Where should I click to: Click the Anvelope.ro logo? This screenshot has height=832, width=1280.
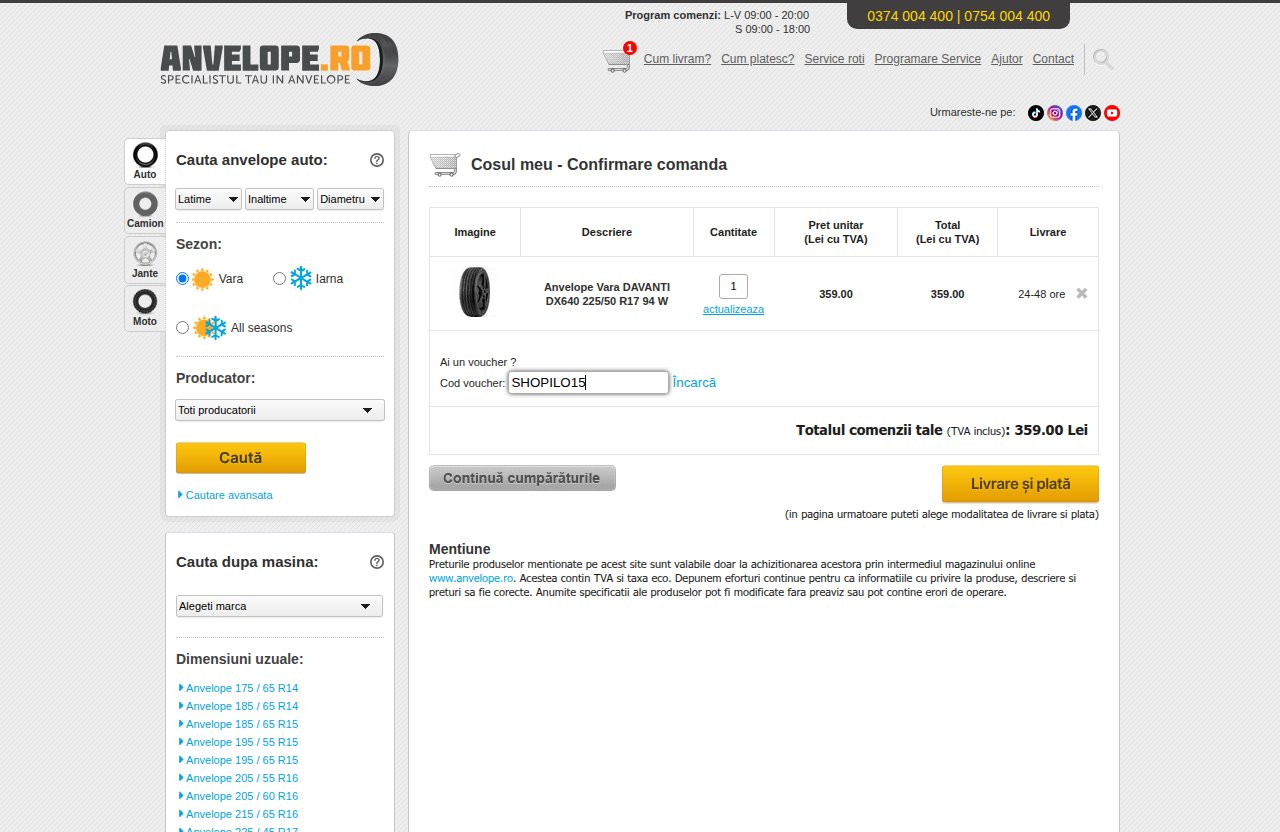click(279, 60)
